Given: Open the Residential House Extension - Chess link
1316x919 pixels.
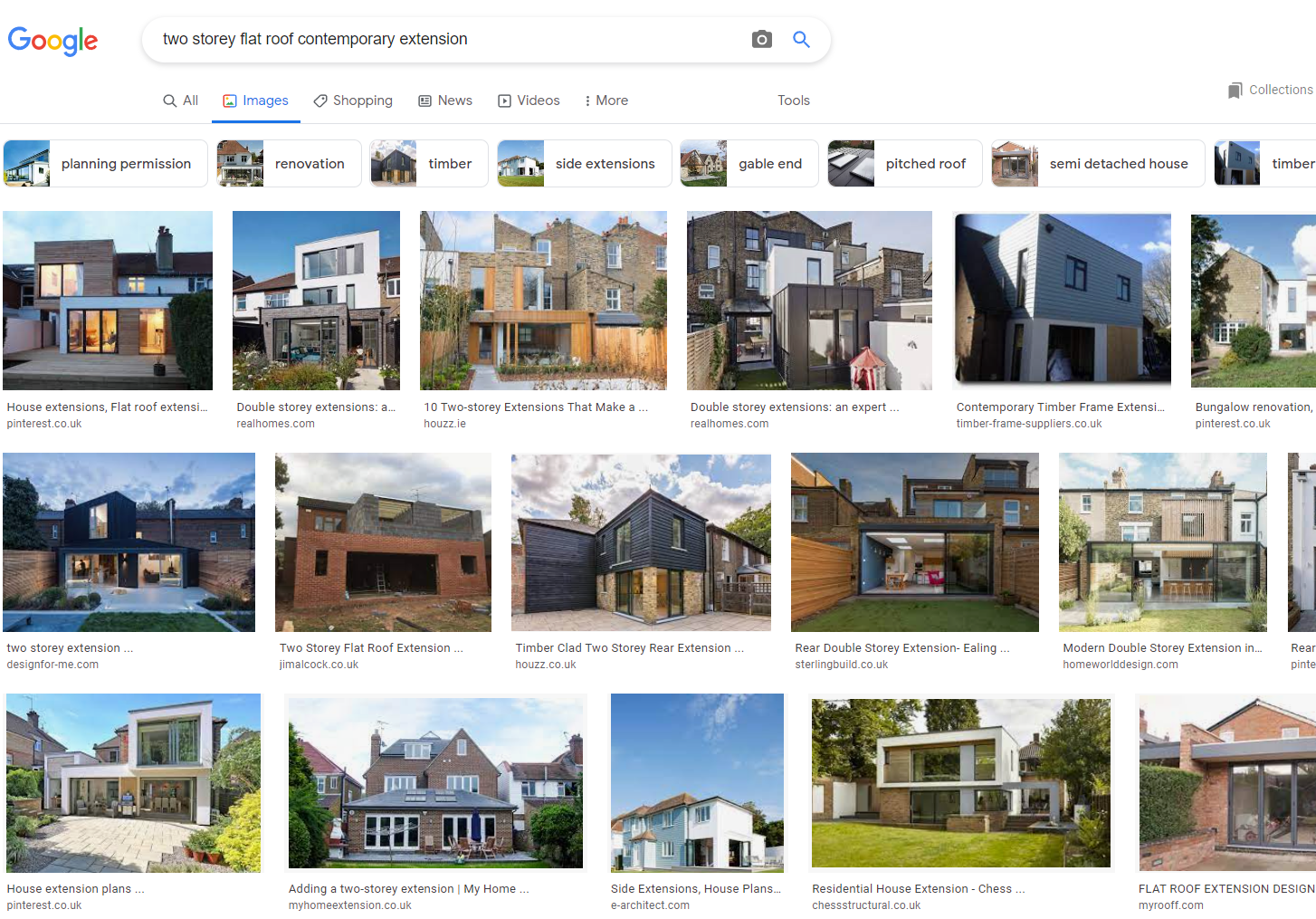Looking at the screenshot, I should pyautogui.click(x=918, y=889).
